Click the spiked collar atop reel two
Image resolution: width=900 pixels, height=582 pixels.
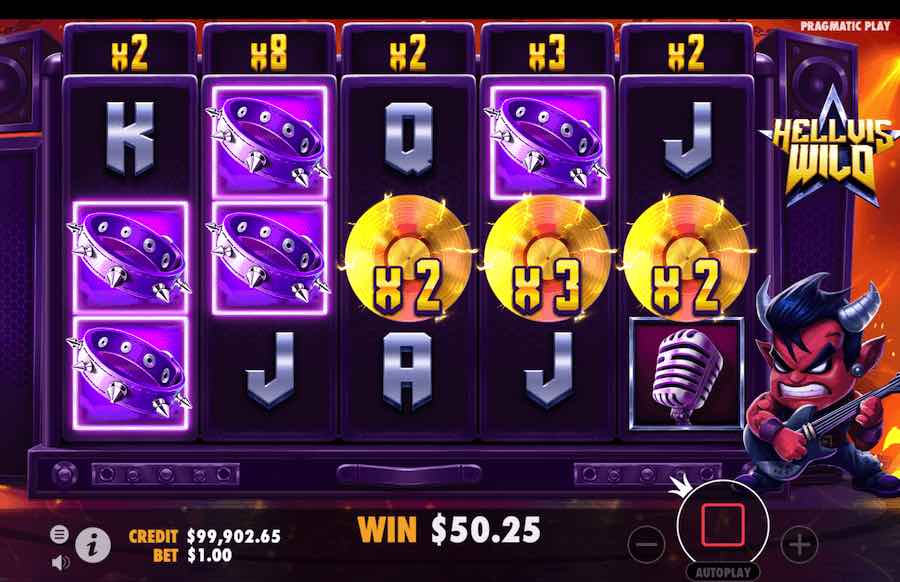269,142
